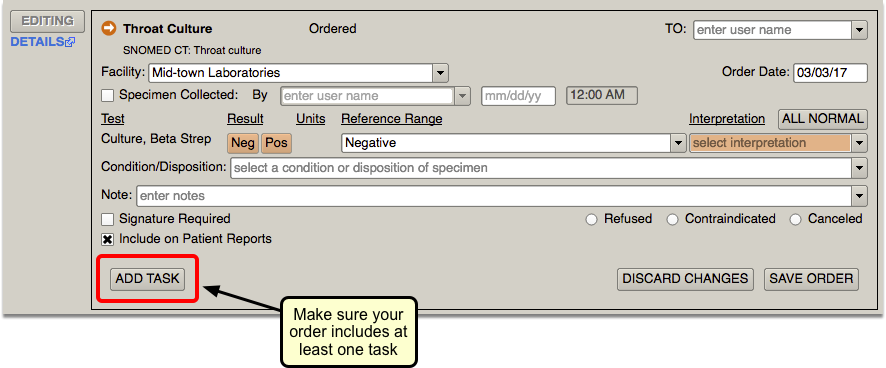
Task: Set result to Pos
Action: pyautogui.click(x=276, y=143)
